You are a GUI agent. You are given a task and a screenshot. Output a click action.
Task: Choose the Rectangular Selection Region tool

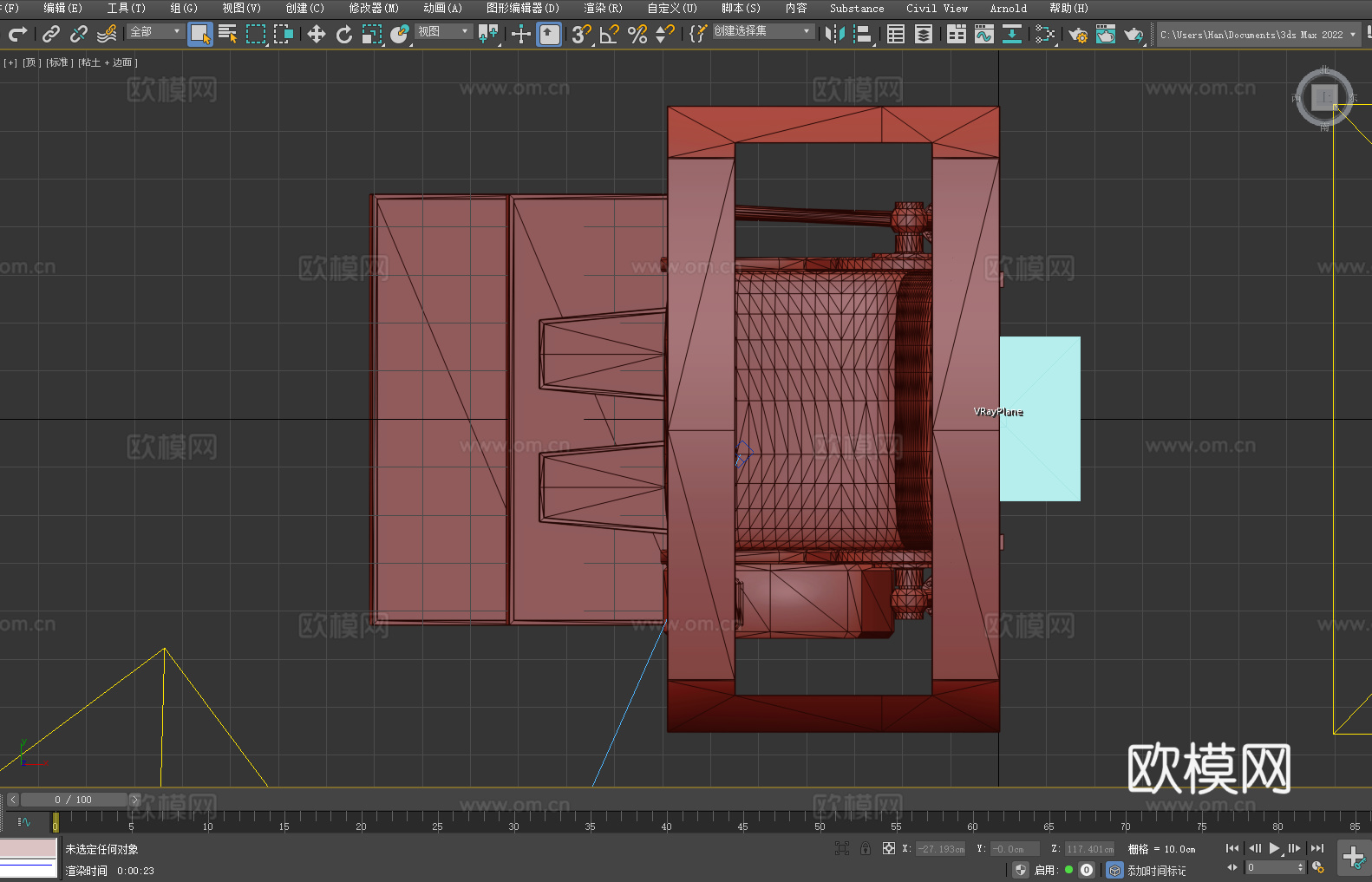(x=256, y=34)
